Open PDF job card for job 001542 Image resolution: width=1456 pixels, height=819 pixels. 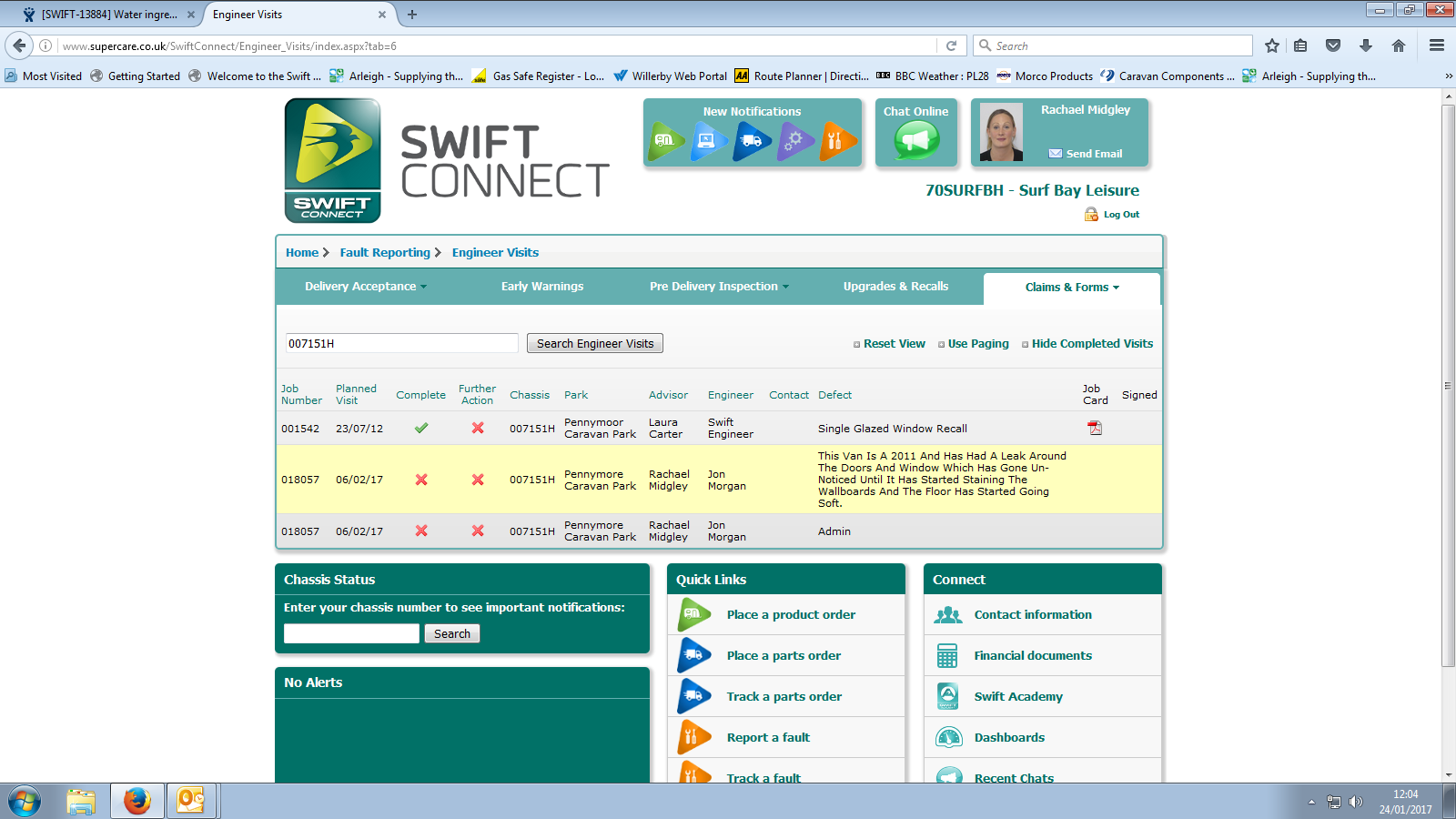(x=1095, y=428)
